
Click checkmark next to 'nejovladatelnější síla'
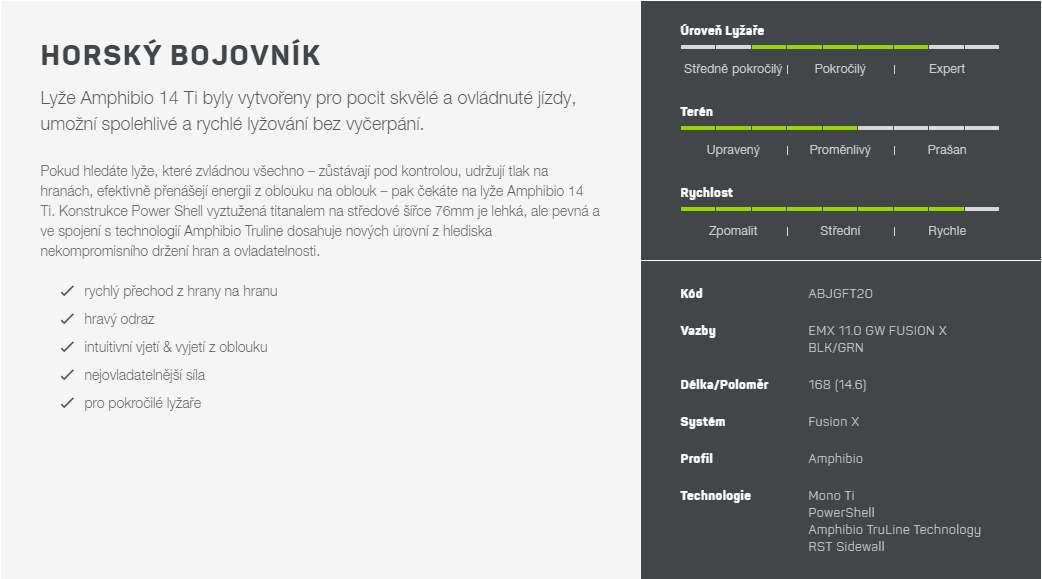tap(67, 375)
